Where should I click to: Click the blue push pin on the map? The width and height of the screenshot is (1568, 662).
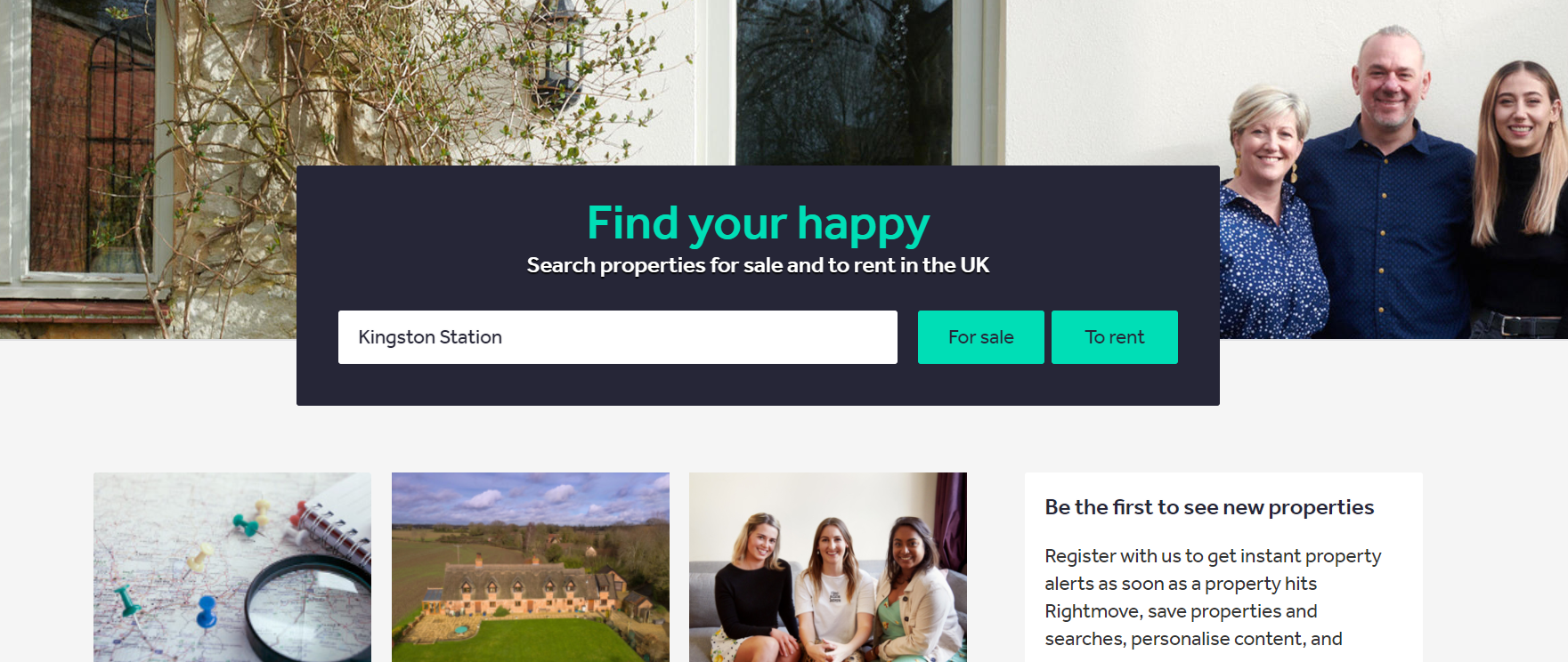click(207, 611)
